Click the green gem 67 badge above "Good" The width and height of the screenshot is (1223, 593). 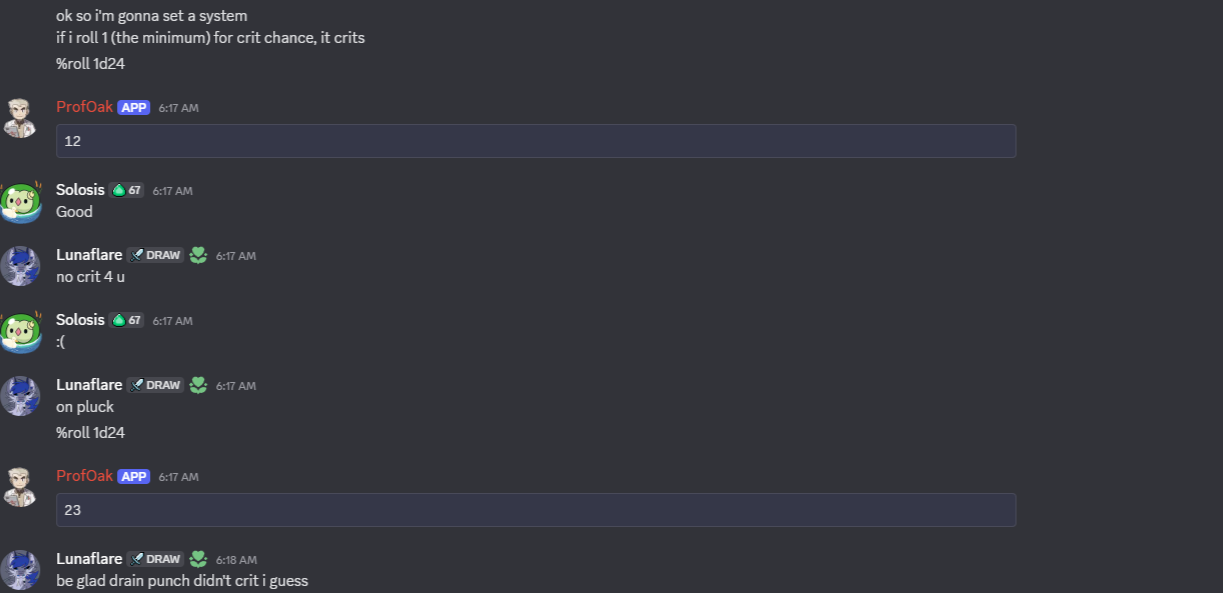click(127, 190)
